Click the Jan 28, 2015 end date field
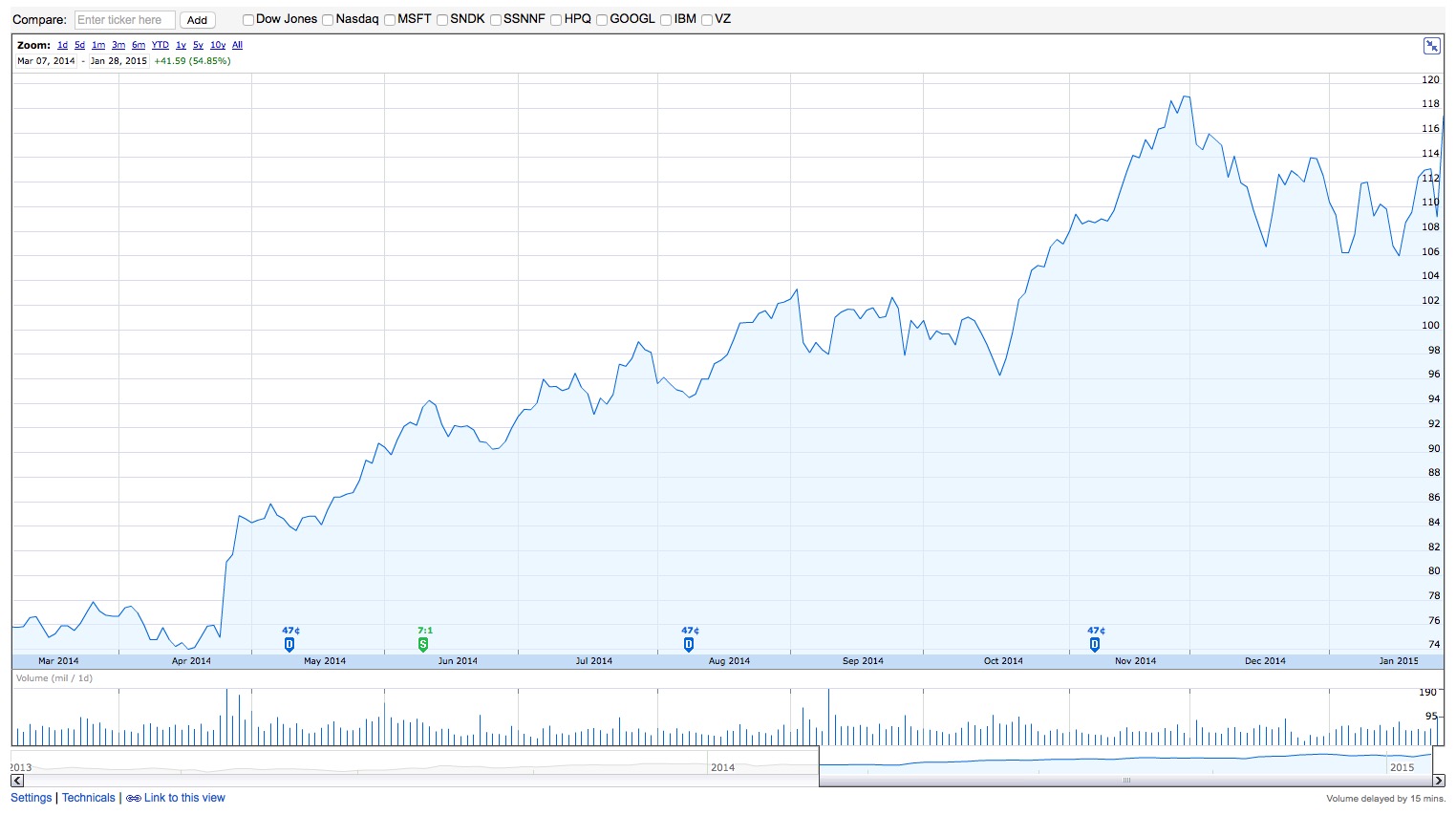Screen dimensions: 1456x815 (x=119, y=61)
